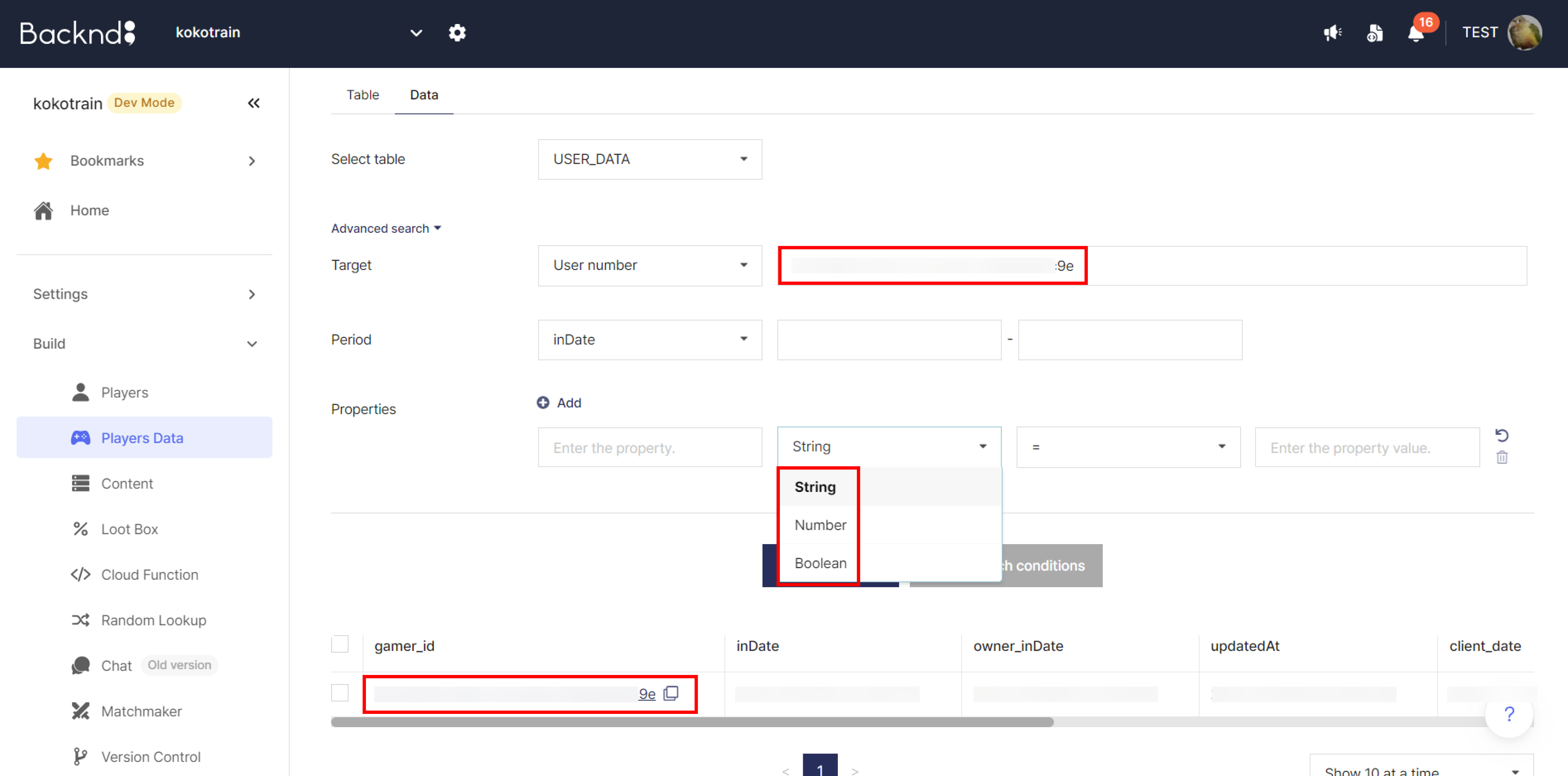Switch to the Table tab

tap(363, 95)
